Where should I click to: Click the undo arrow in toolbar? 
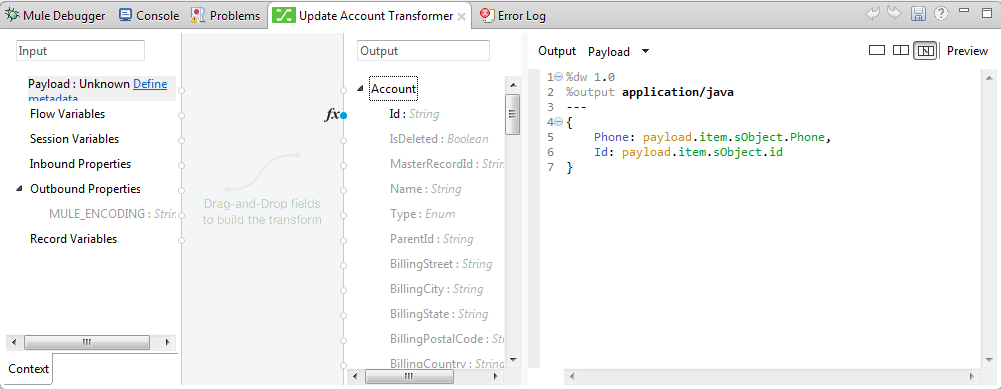click(873, 14)
